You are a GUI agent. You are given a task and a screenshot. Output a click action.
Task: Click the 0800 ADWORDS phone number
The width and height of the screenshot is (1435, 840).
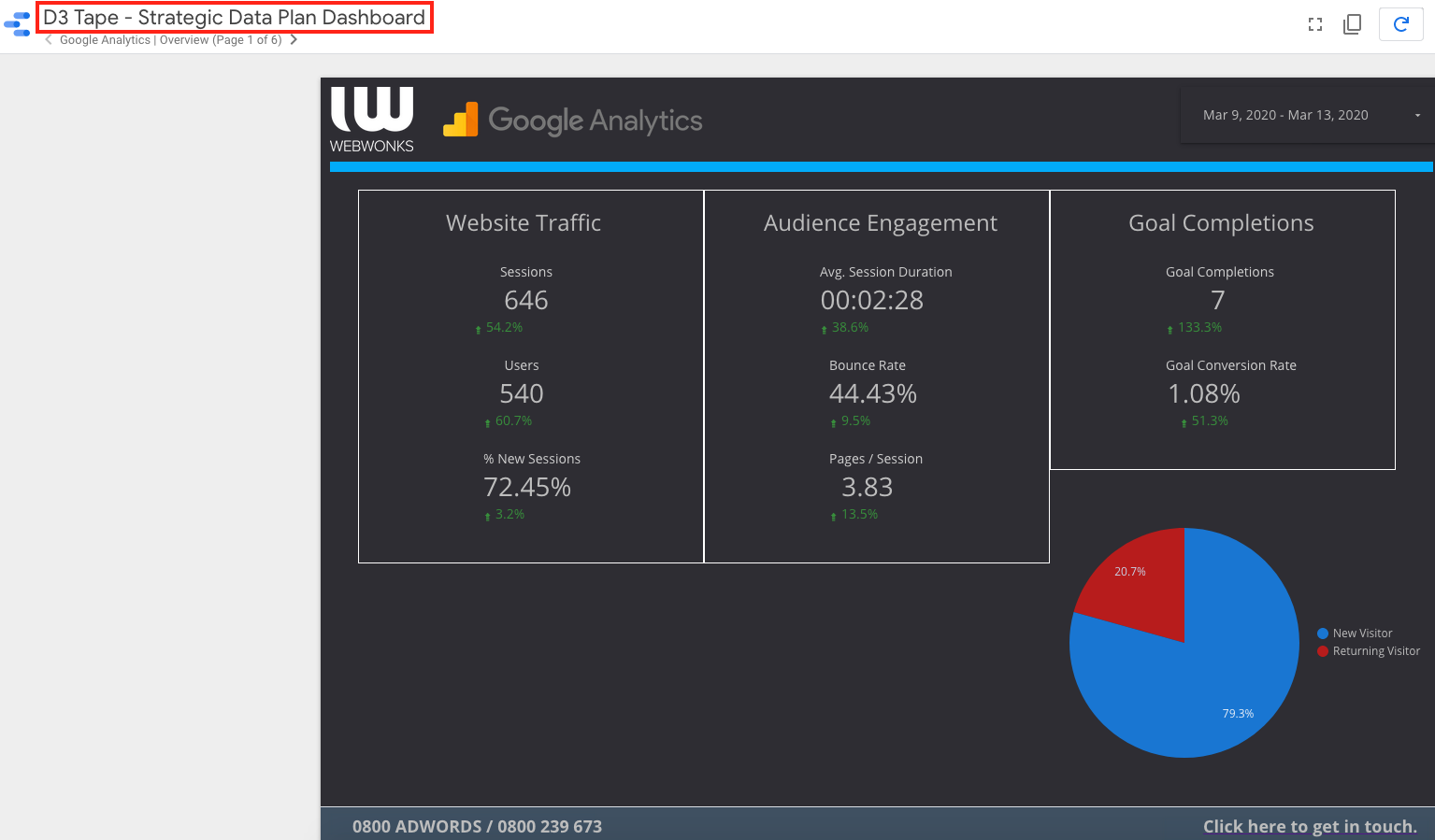coord(477,827)
